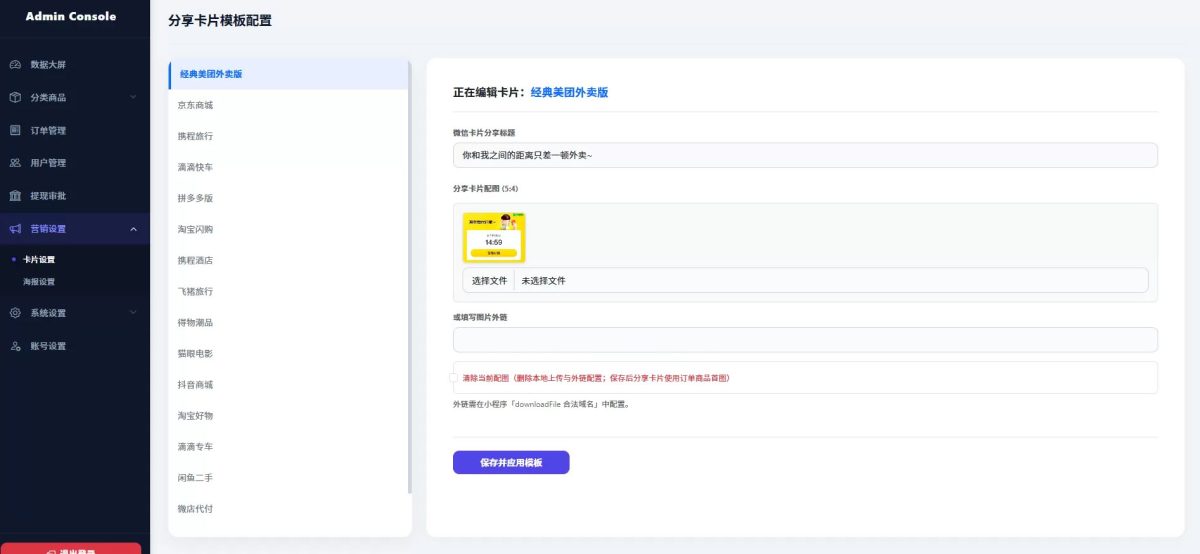Click the 订单管理 list icon
The image size is (1200, 554).
[x=15, y=130]
